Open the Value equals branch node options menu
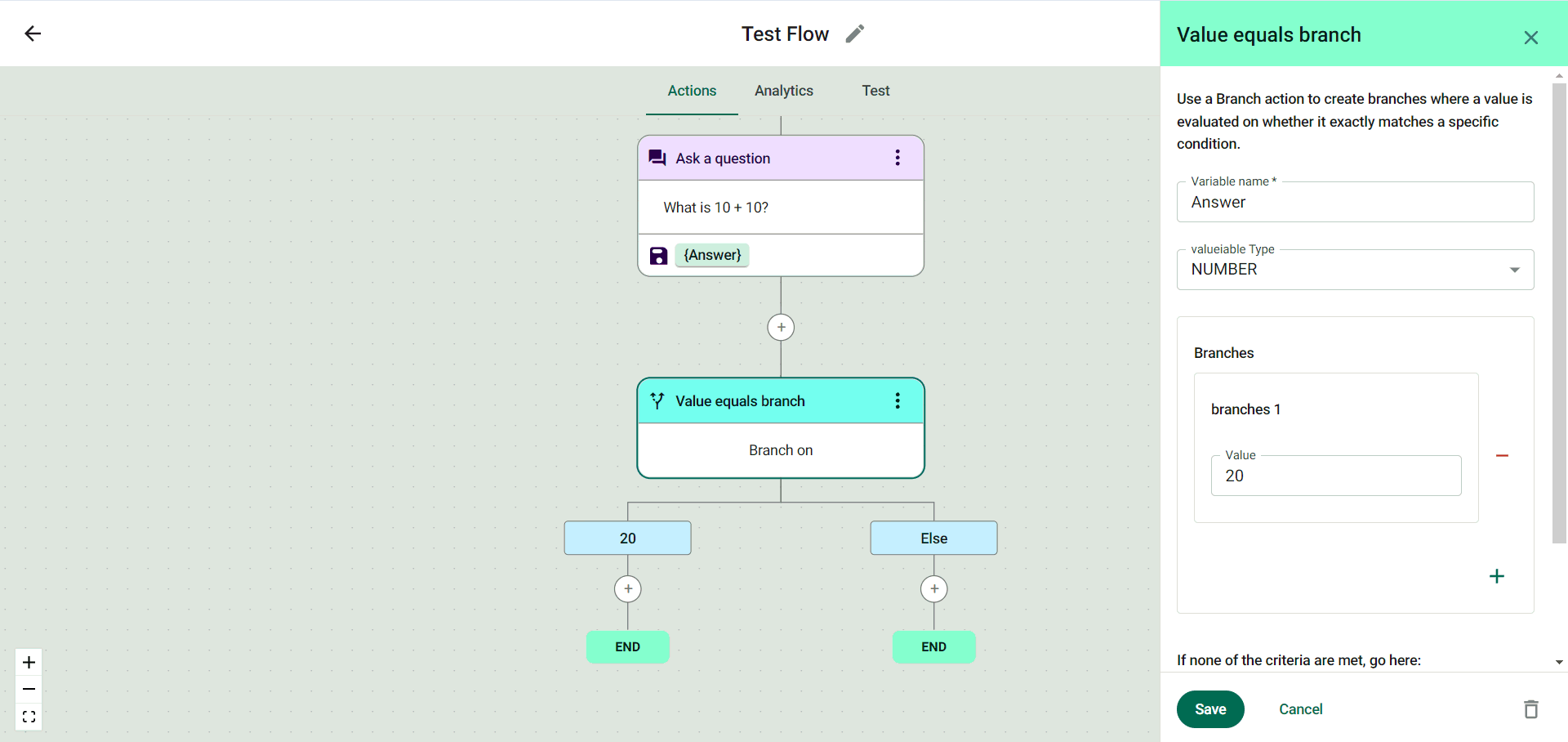Image resolution: width=1568 pixels, height=742 pixels. [898, 400]
